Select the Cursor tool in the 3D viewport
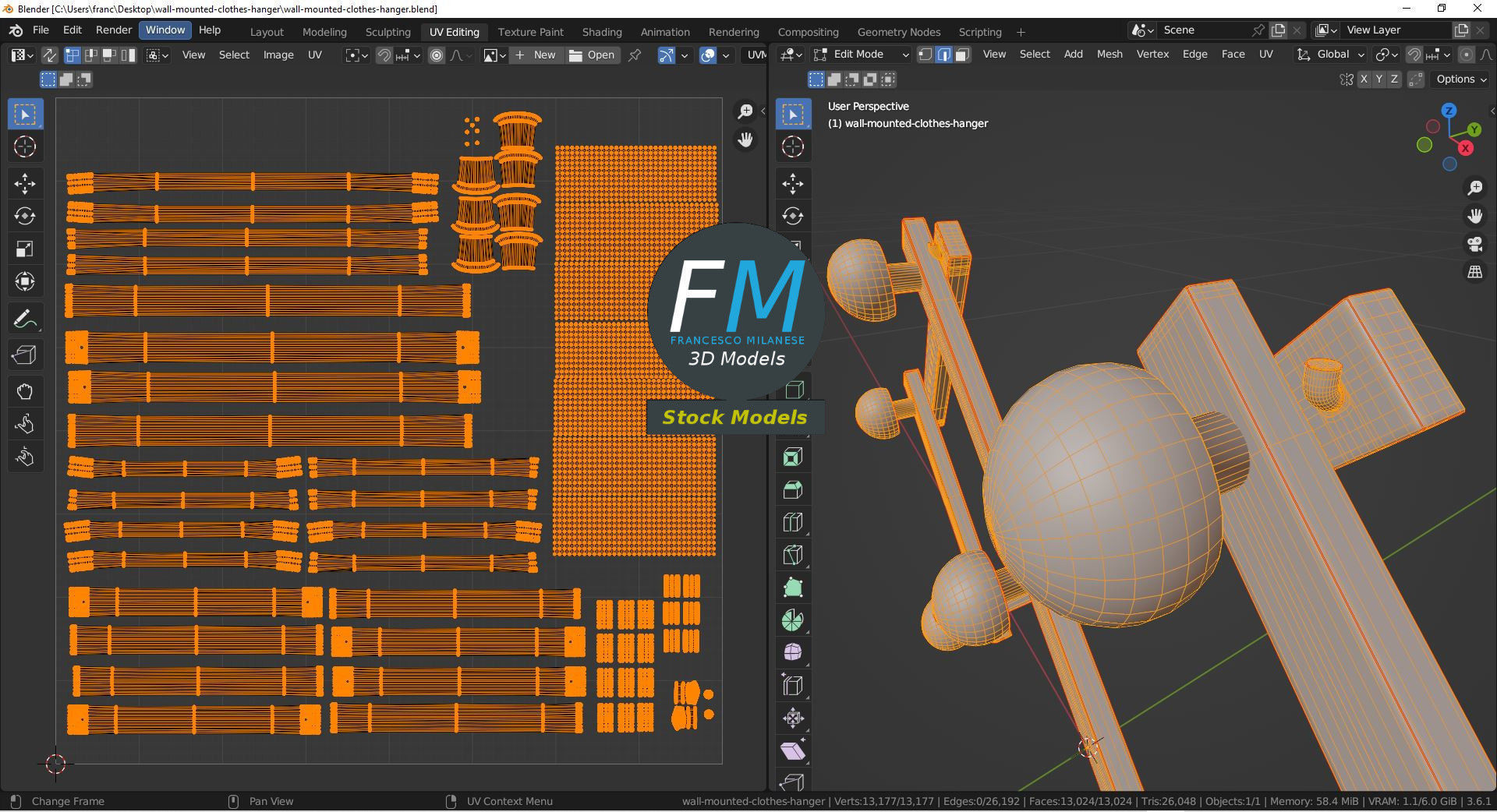Image resolution: width=1497 pixels, height=812 pixels. click(793, 147)
